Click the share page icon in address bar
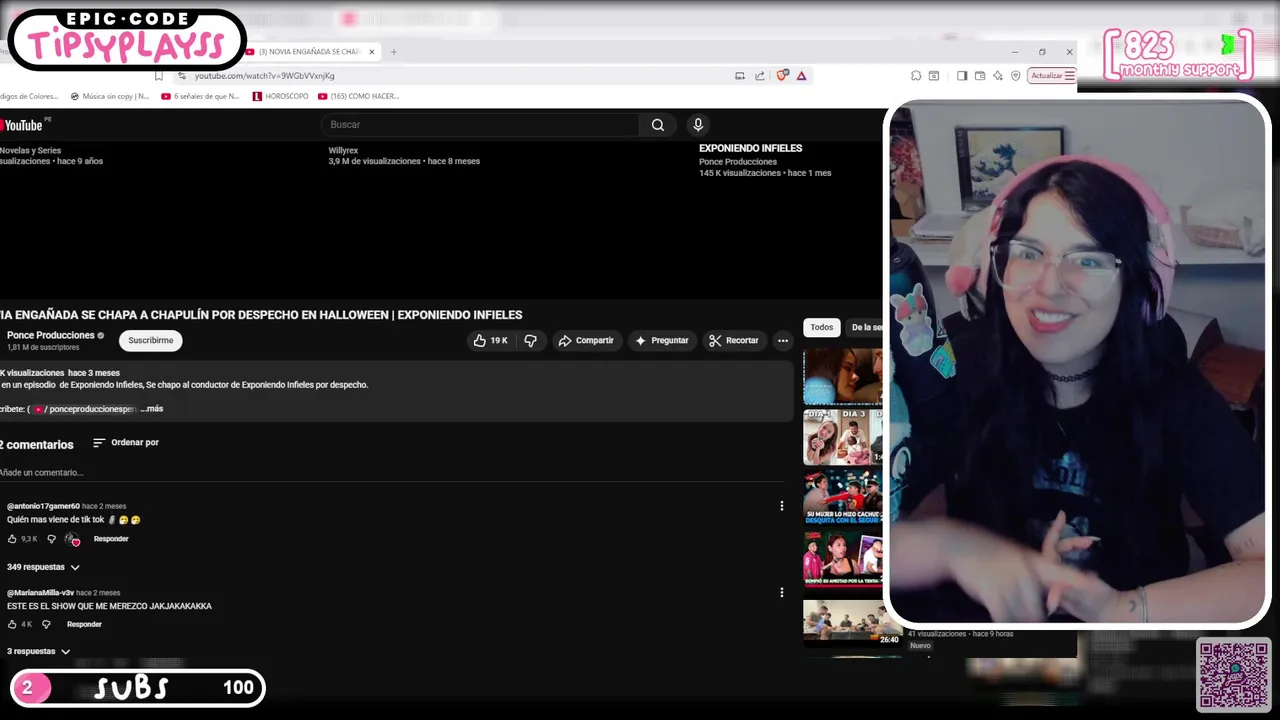The image size is (1280, 720). tap(760, 76)
